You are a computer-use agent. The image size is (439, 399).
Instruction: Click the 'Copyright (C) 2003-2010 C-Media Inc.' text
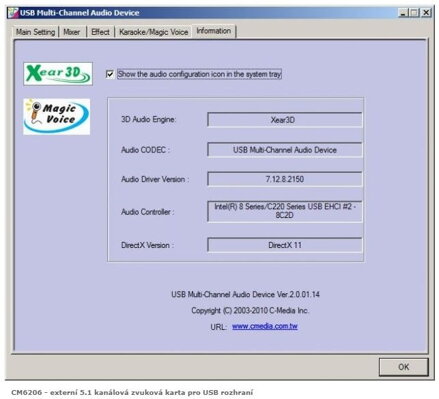[x=250, y=311]
